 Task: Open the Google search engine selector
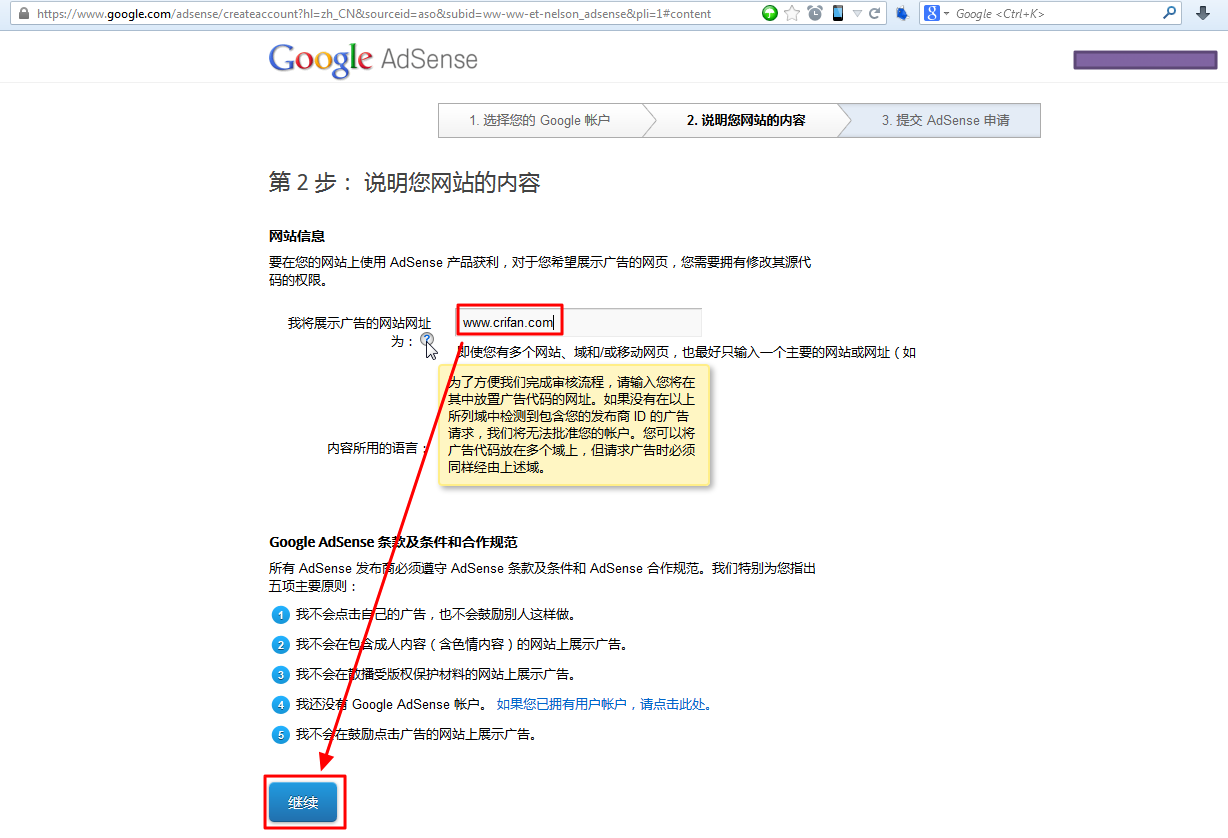click(x=936, y=14)
